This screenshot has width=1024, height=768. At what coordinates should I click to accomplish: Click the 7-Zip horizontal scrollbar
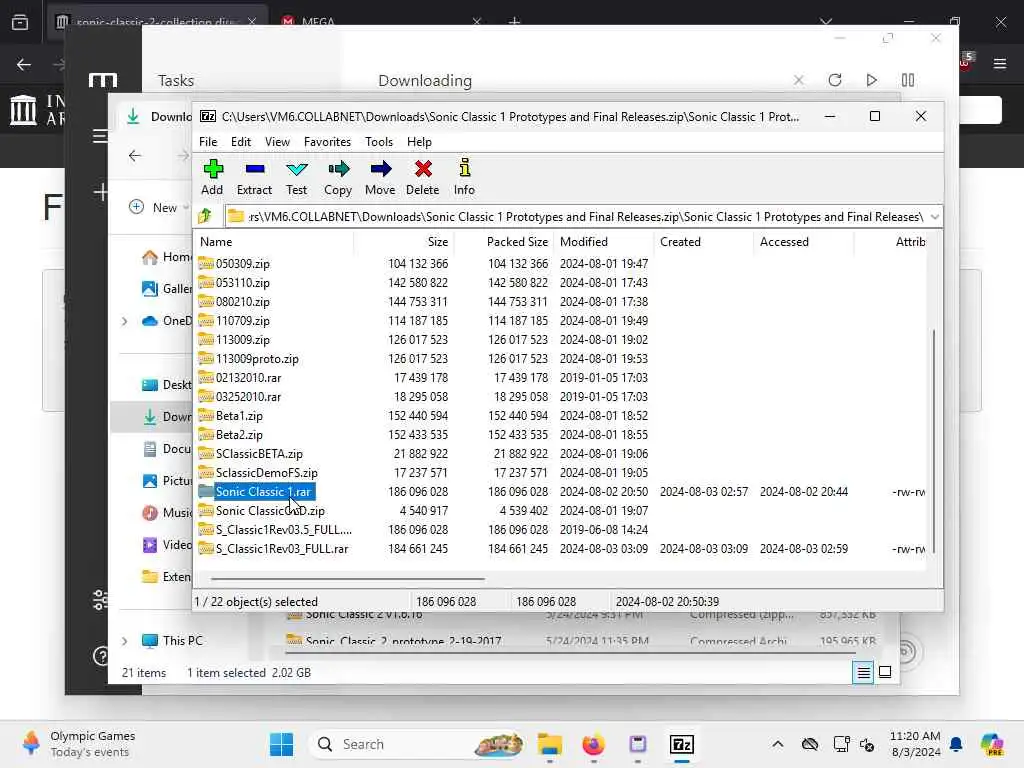click(347, 579)
